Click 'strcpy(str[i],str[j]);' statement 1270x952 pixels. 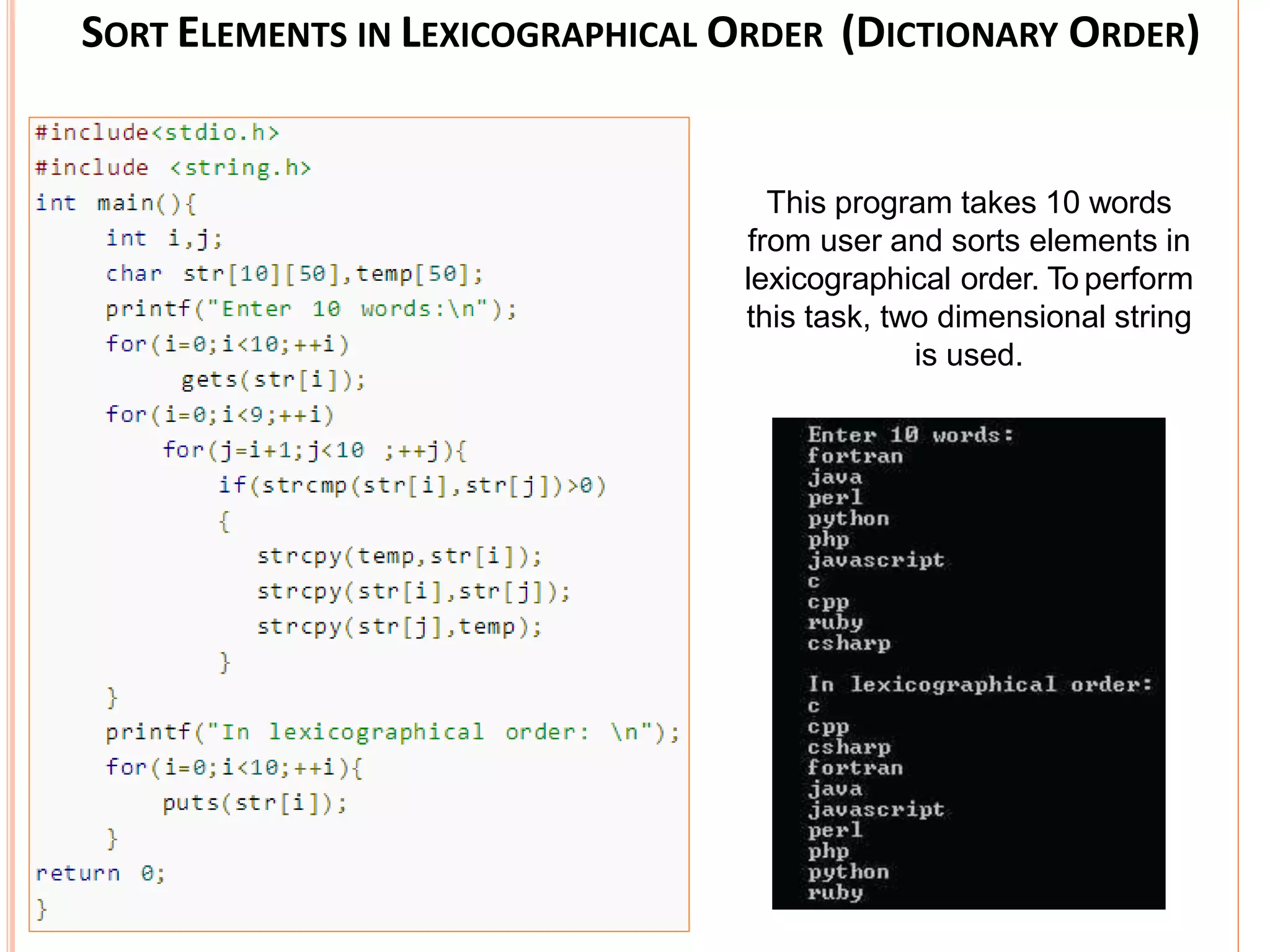[x=414, y=591]
